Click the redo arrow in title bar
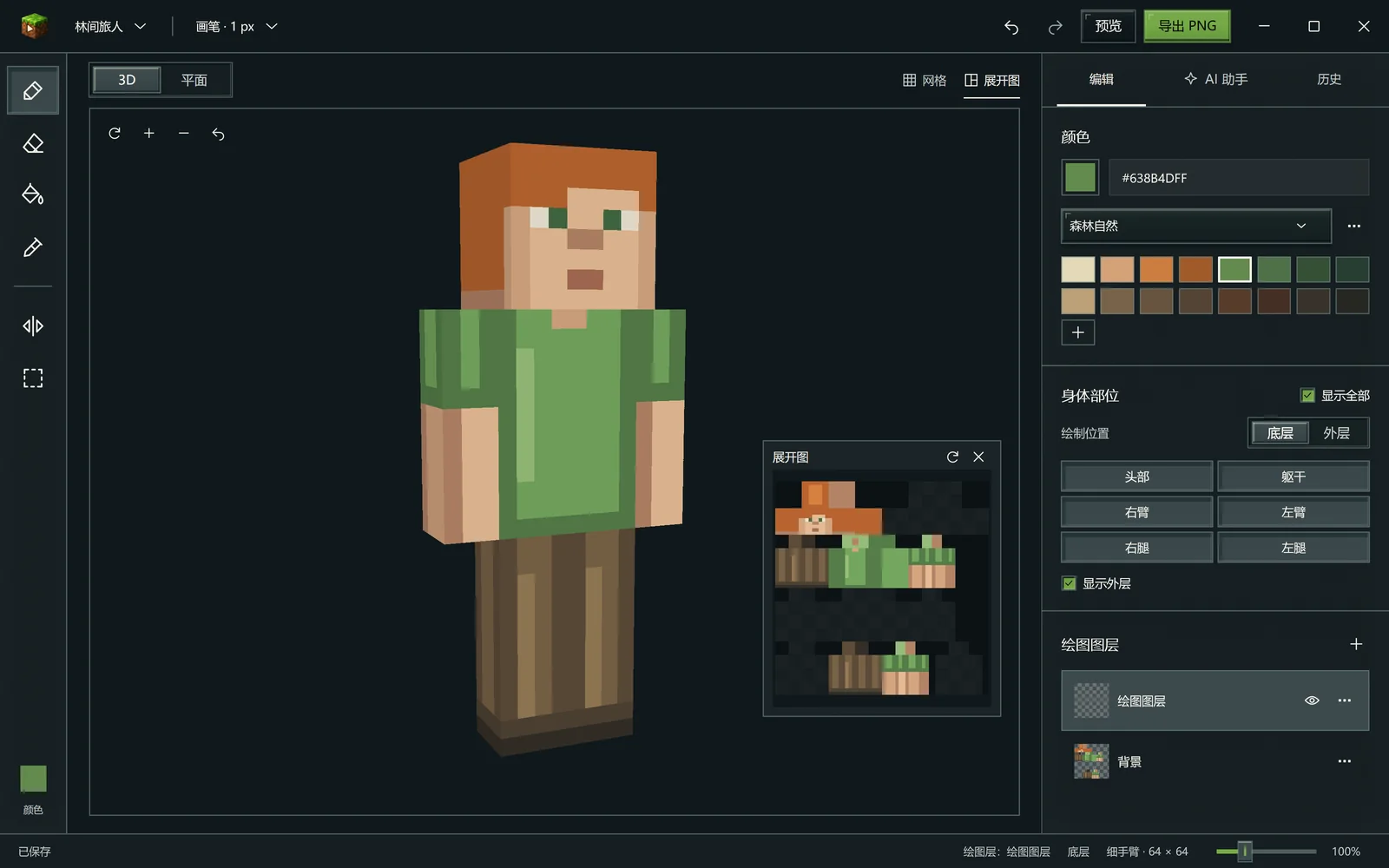 1055,27
